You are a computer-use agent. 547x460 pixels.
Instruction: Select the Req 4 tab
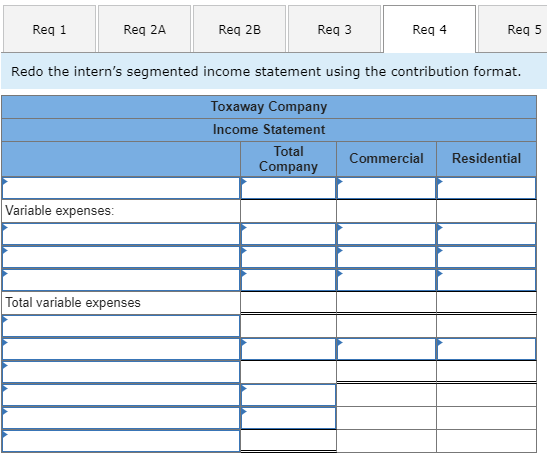coord(429,29)
